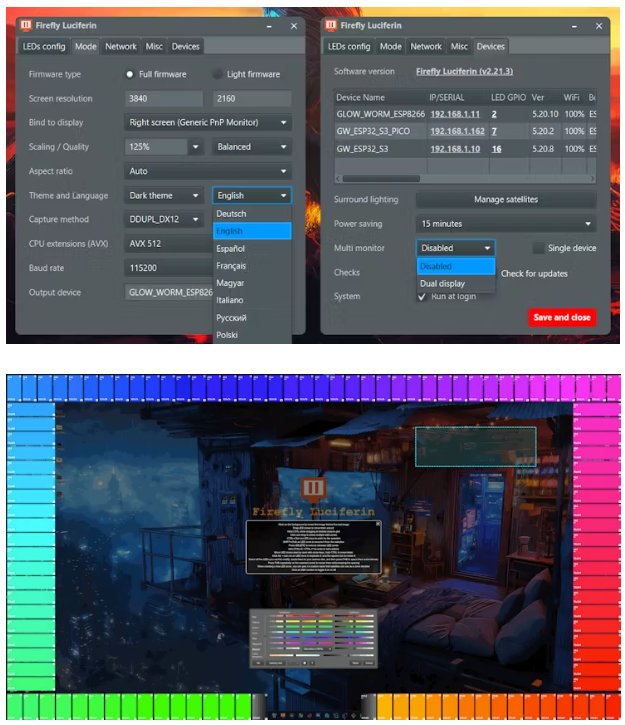Choose Français from the language list
The width and height of the screenshot is (625, 725).
click(231, 266)
